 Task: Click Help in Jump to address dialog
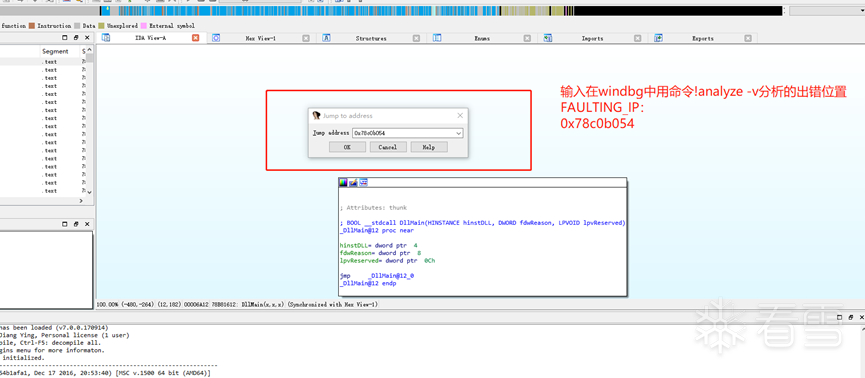click(429, 147)
